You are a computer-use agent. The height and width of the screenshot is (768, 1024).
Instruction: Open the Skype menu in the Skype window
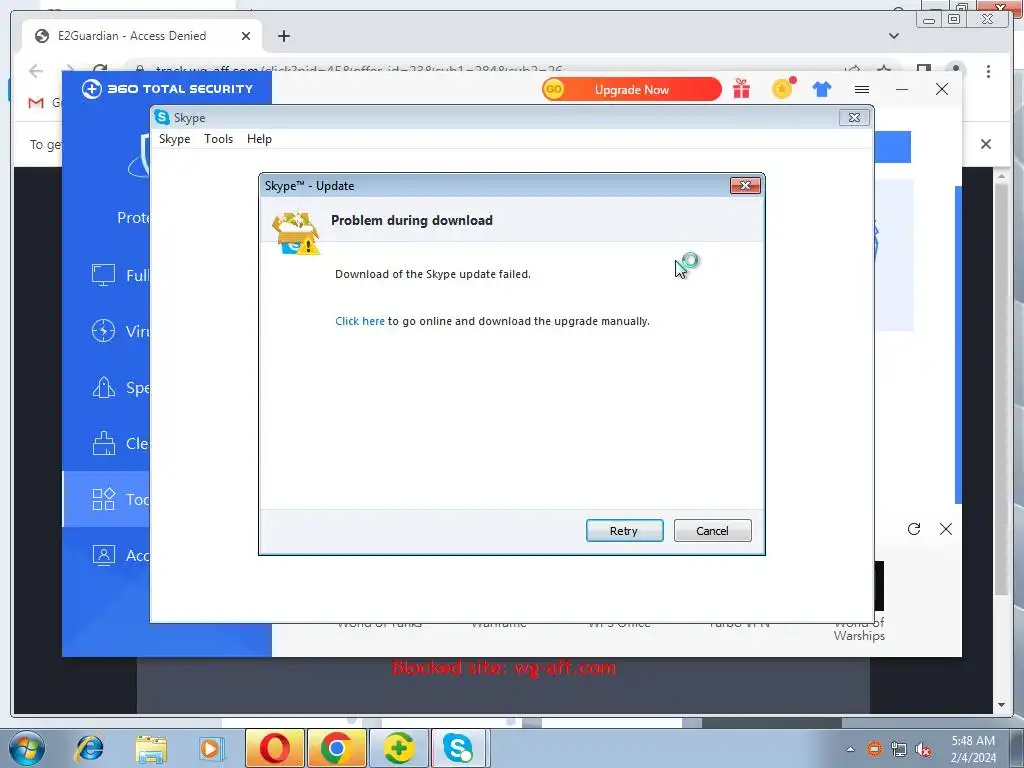[x=174, y=139]
